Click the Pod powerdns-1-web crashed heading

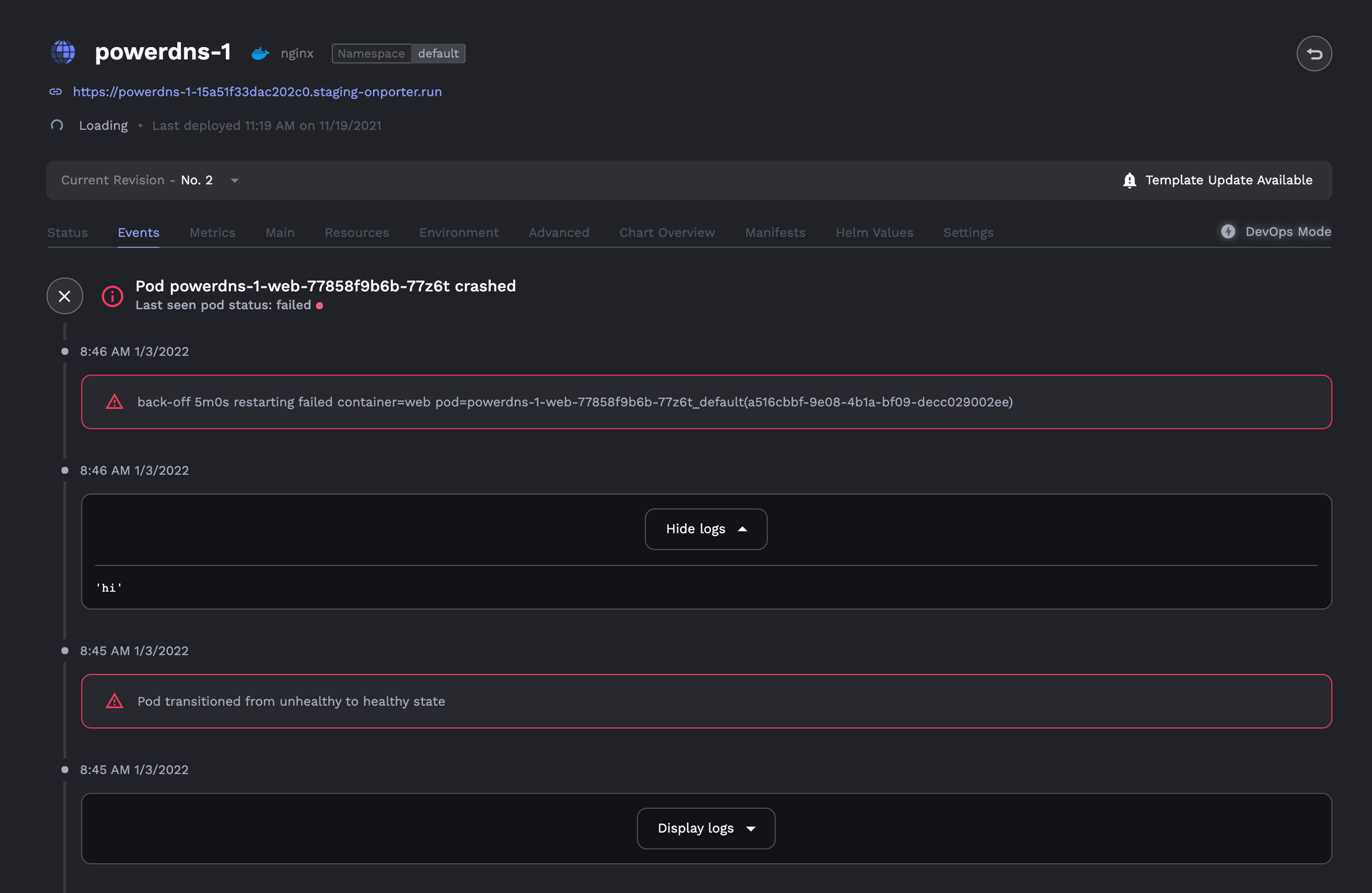pyautogui.click(x=325, y=286)
